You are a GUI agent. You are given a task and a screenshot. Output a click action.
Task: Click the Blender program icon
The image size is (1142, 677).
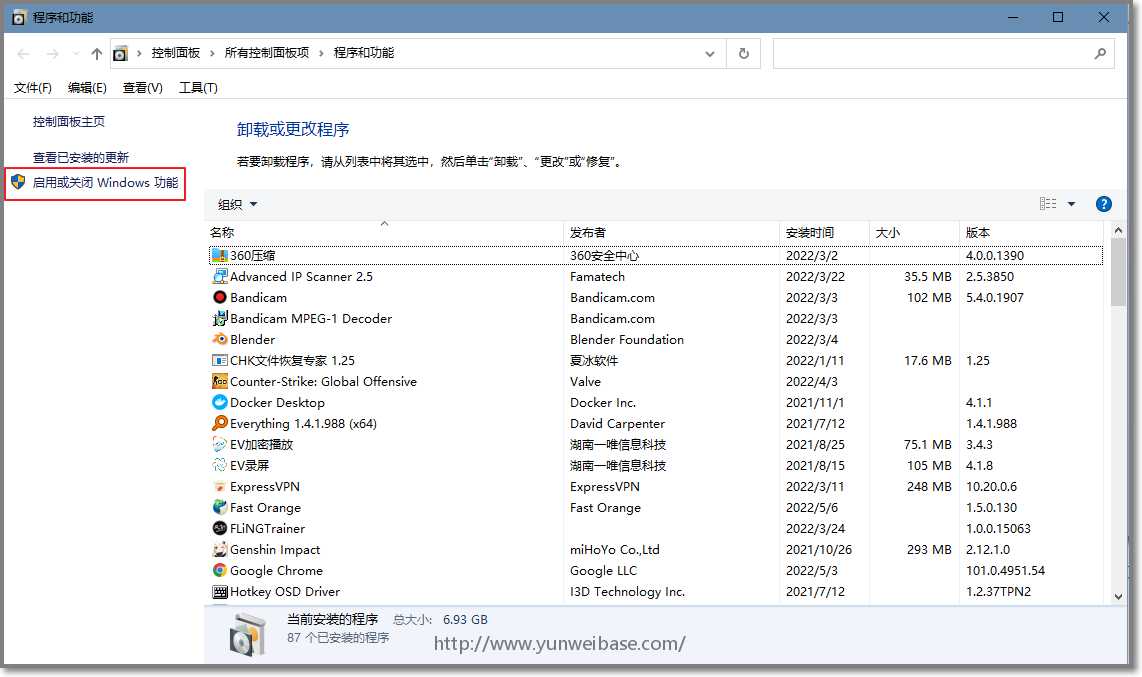coord(219,339)
